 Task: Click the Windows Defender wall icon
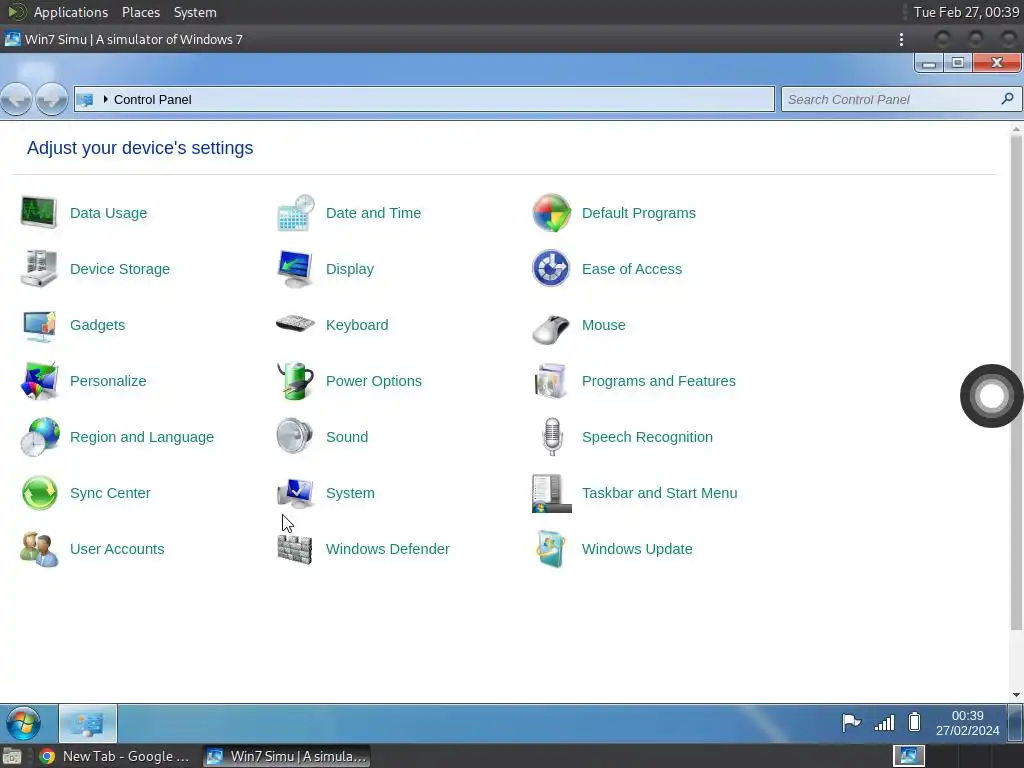(x=295, y=550)
